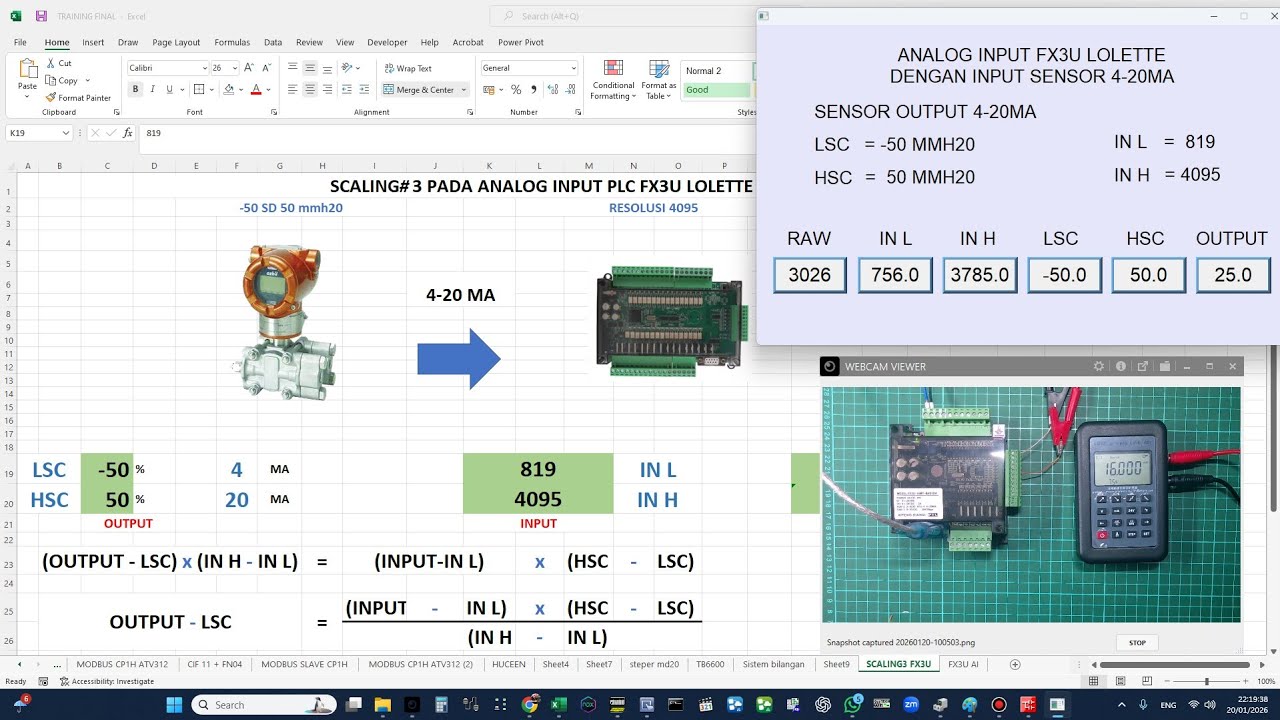The height and width of the screenshot is (720, 1280).
Task: Open the Windows Start button
Action: [x=175, y=705]
